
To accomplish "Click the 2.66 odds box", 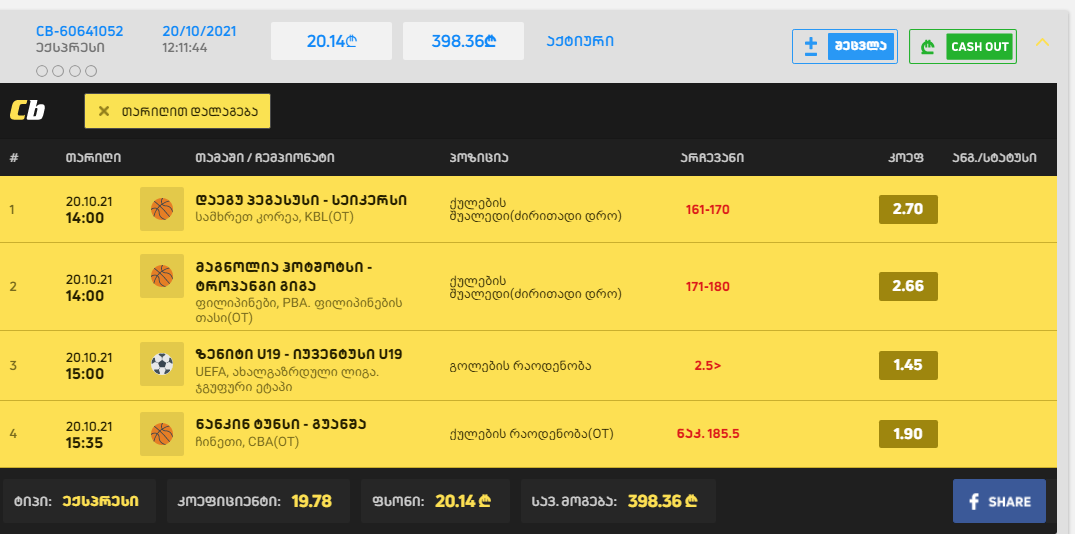I will point(908,286).
